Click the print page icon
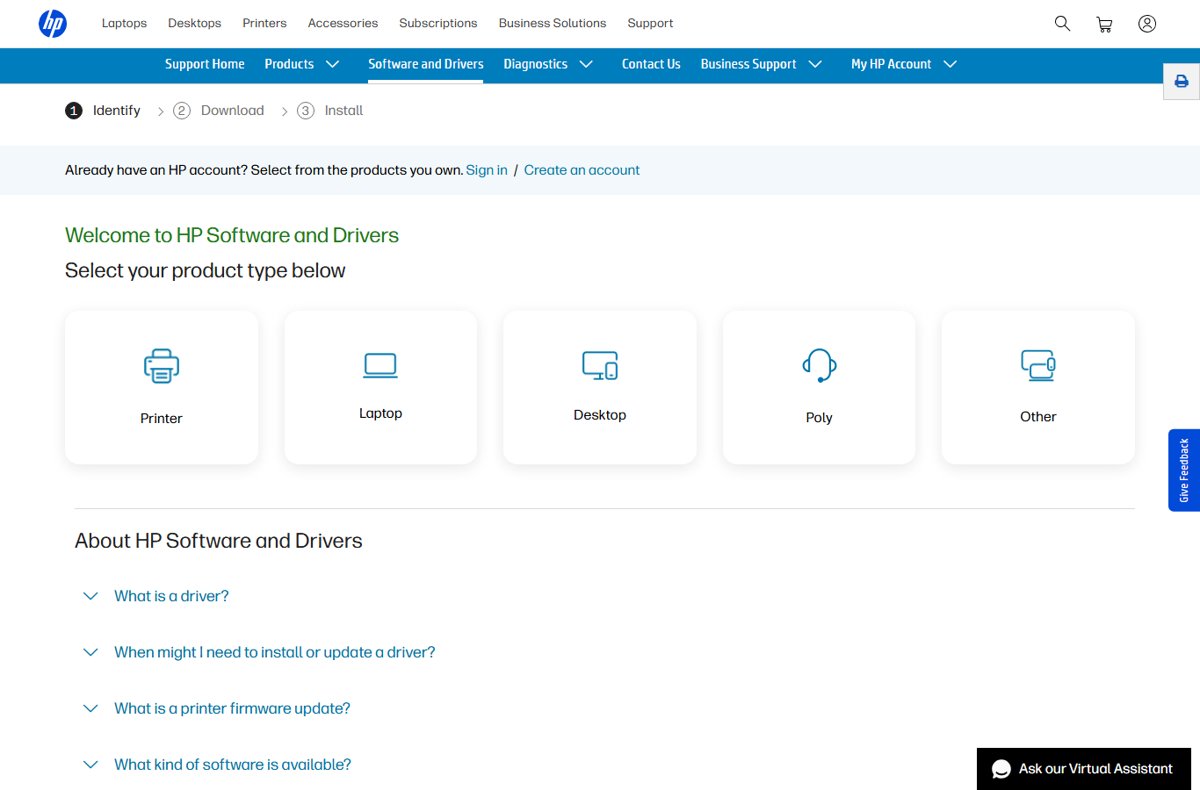Screen dimensions: 1200x790 point(1181,81)
